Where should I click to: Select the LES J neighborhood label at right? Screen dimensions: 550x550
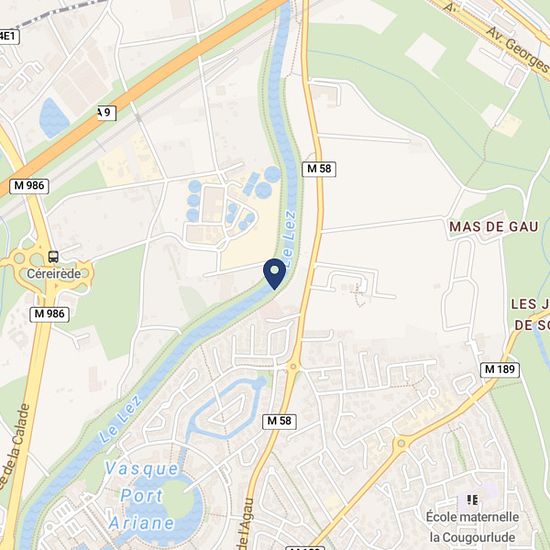pyautogui.click(x=530, y=304)
